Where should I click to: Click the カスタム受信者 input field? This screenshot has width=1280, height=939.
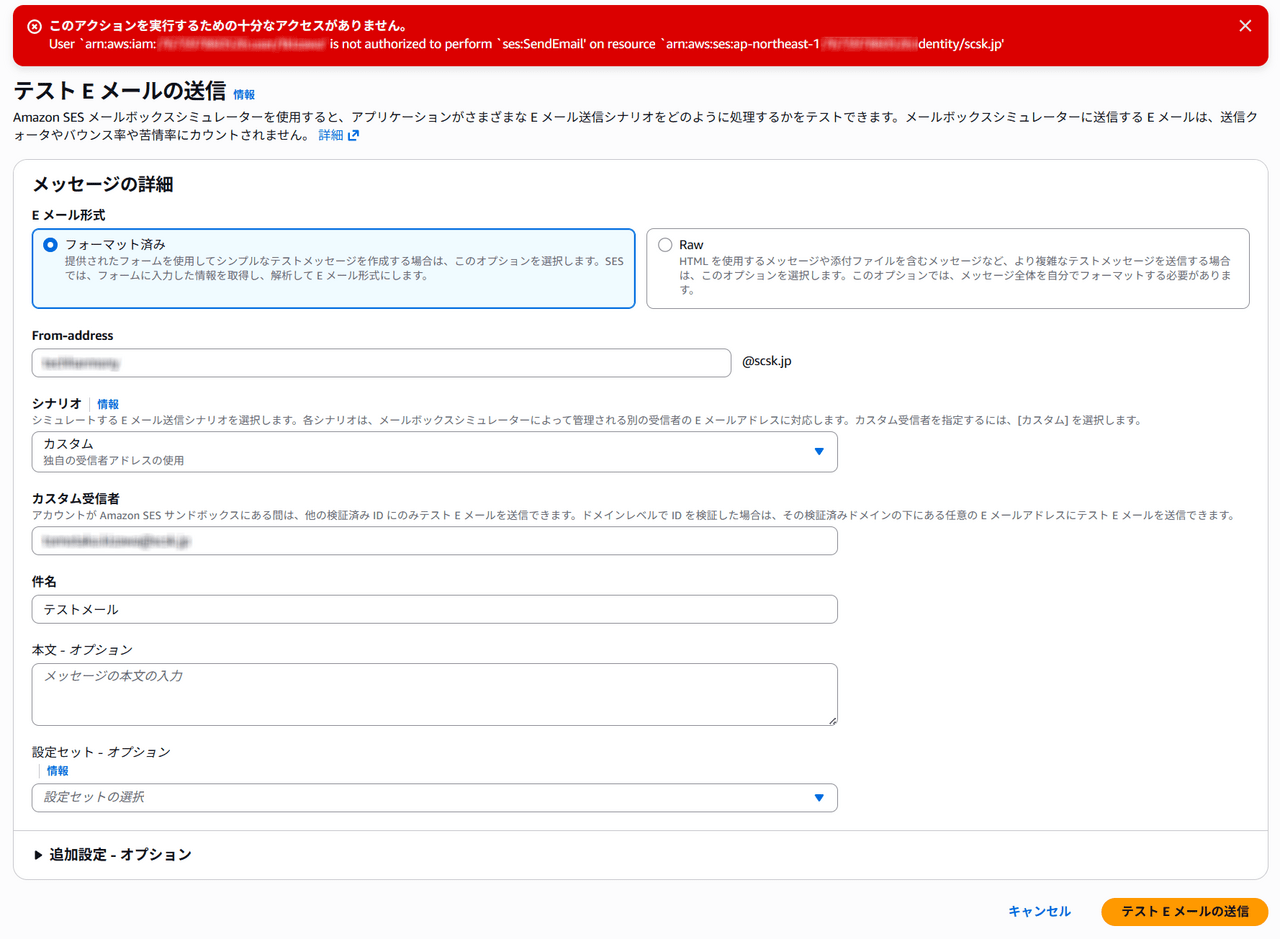[x=434, y=541]
